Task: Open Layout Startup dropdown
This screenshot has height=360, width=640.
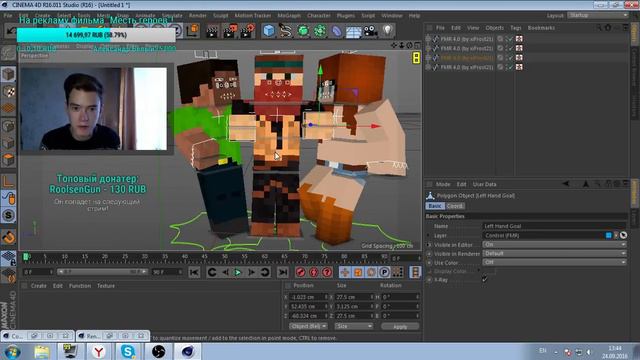Action: tap(598, 15)
